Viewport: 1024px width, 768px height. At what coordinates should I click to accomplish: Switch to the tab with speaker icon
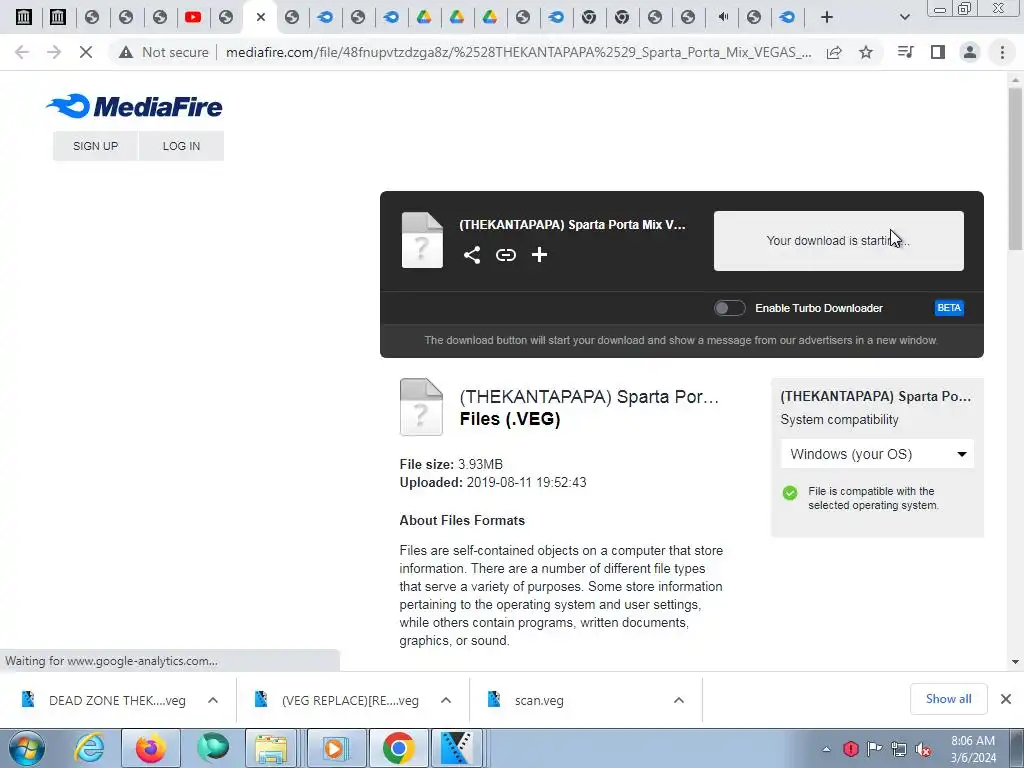click(x=722, y=17)
